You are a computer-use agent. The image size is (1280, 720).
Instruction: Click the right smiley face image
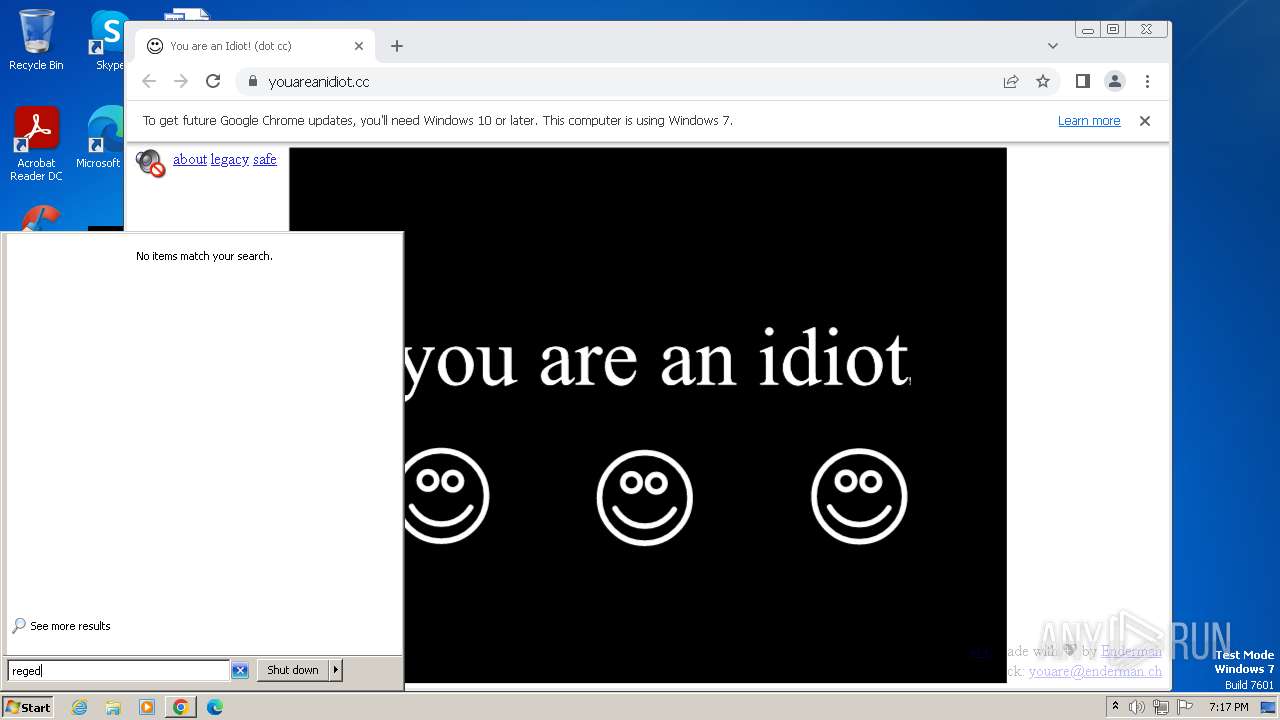[859, 497]
